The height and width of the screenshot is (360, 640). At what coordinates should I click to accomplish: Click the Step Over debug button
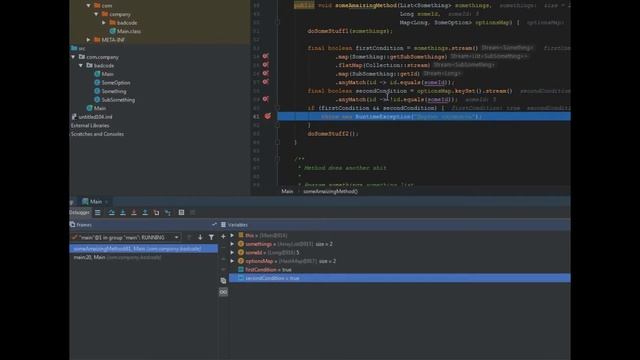tap(111, 213)
